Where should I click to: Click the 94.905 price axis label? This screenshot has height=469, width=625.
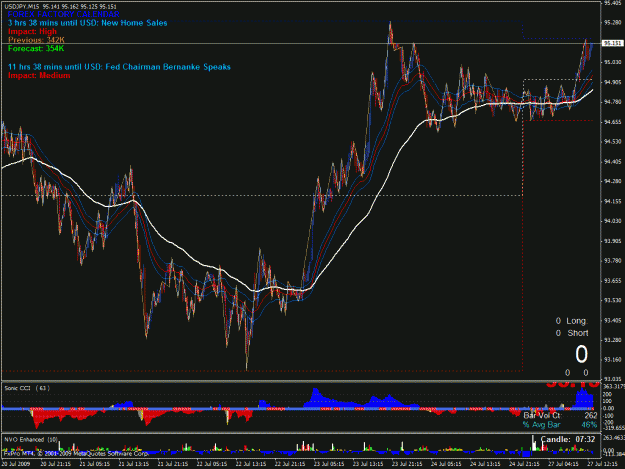[613, 82]
